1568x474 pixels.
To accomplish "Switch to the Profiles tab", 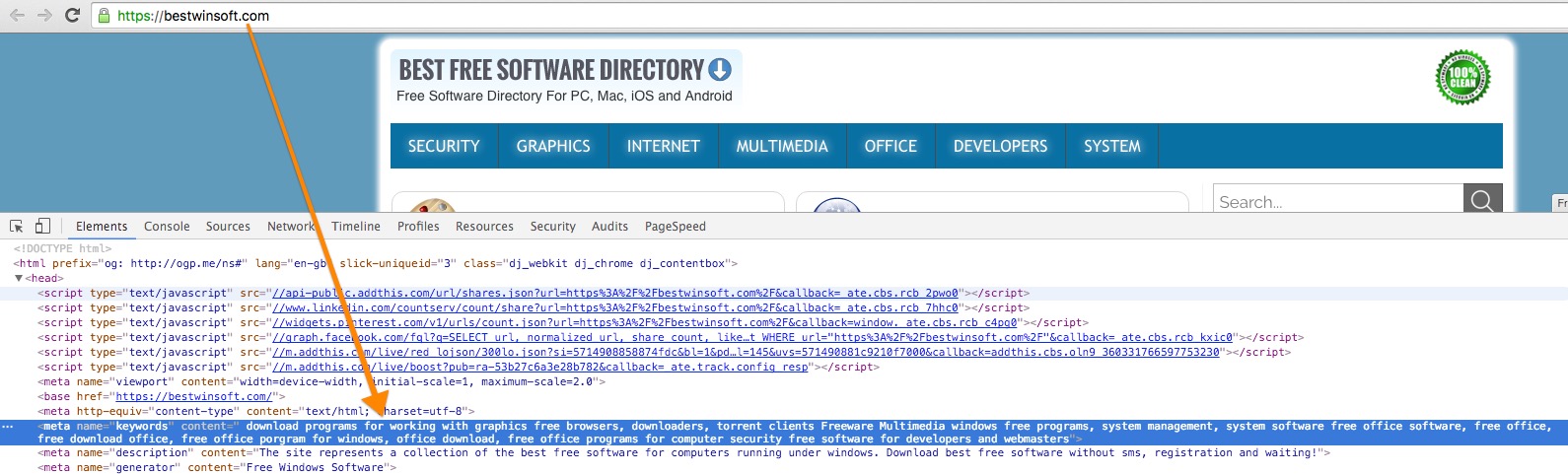I will 418,227.
